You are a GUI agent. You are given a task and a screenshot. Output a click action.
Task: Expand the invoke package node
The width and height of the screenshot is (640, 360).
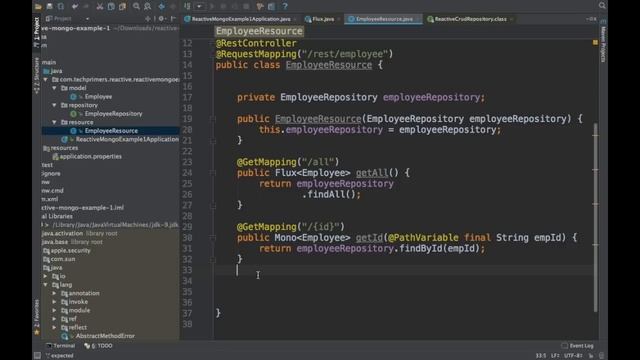pyautogui.click(x=54, y=302)
